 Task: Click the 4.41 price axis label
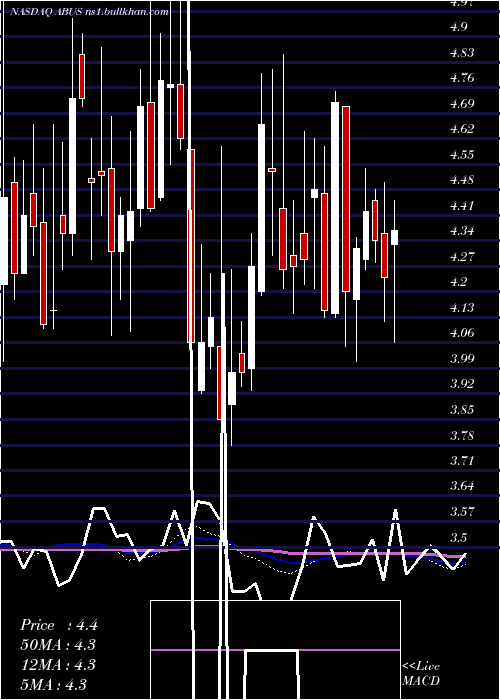point(462,206)
